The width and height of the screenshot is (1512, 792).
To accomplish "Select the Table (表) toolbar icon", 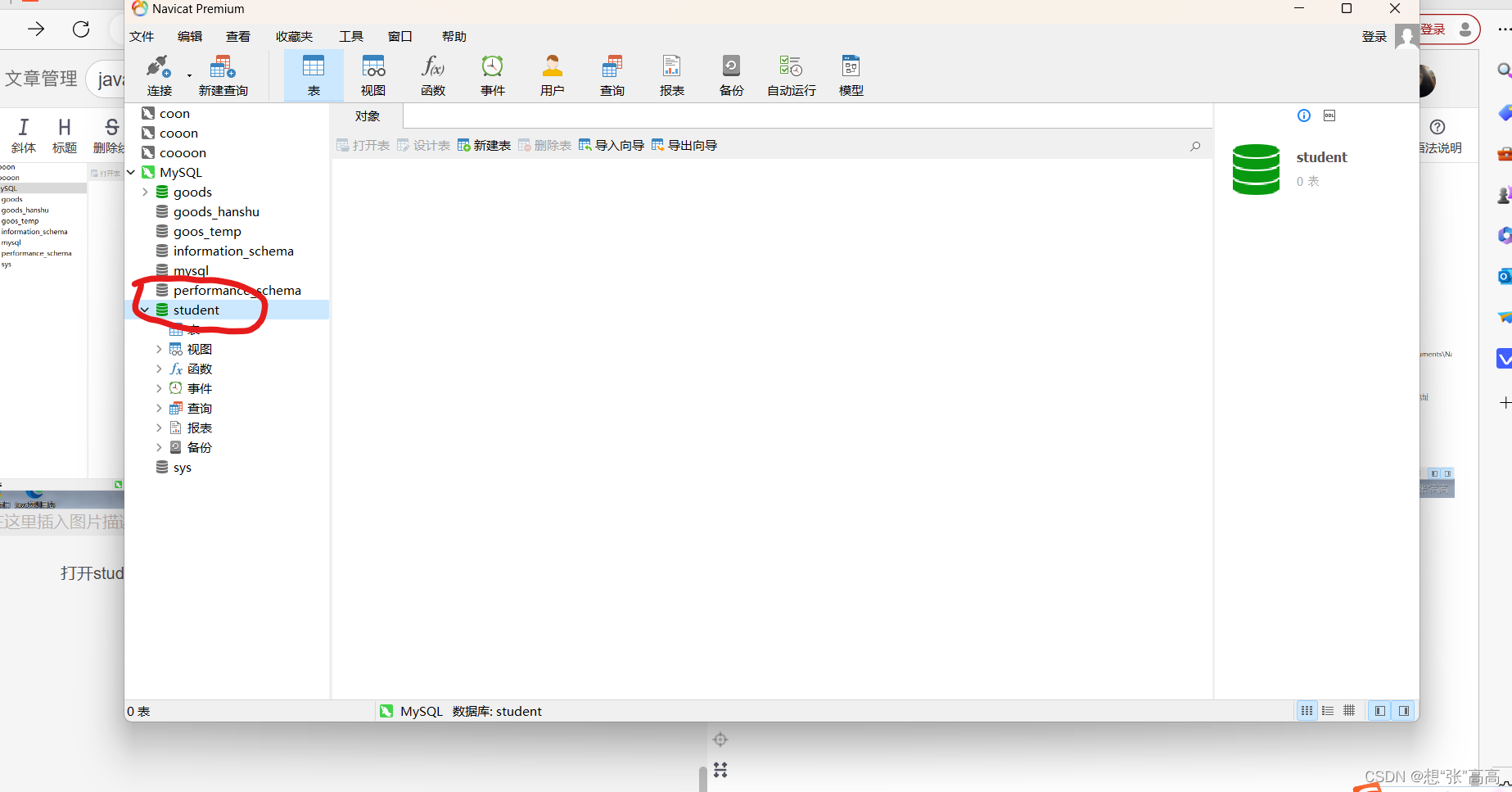I will click(x=314, y=75).
